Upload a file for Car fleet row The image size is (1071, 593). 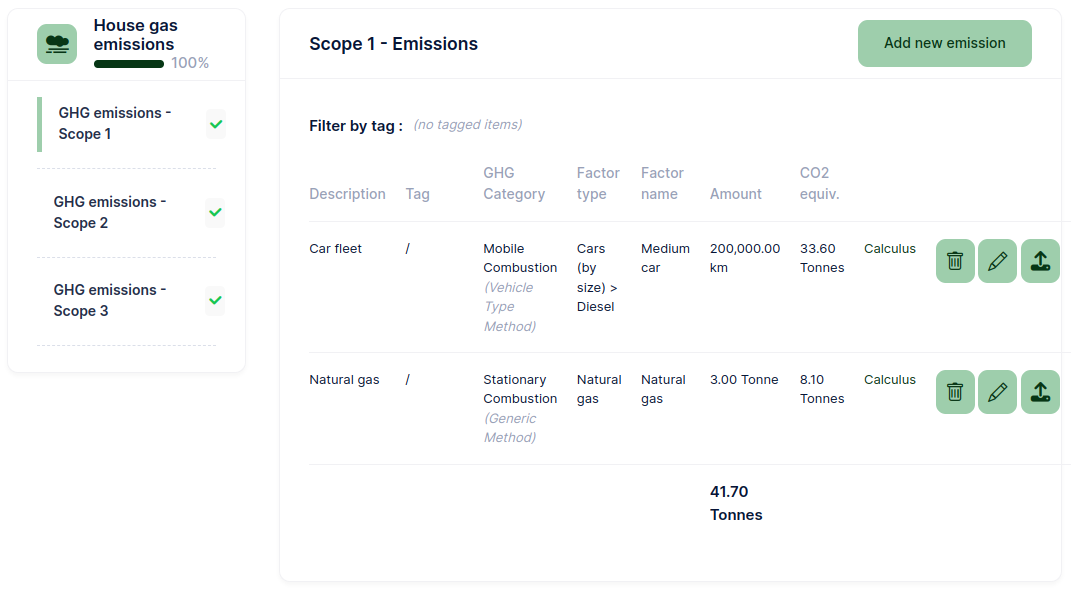pyautogui.click(x=1040, y=261)
